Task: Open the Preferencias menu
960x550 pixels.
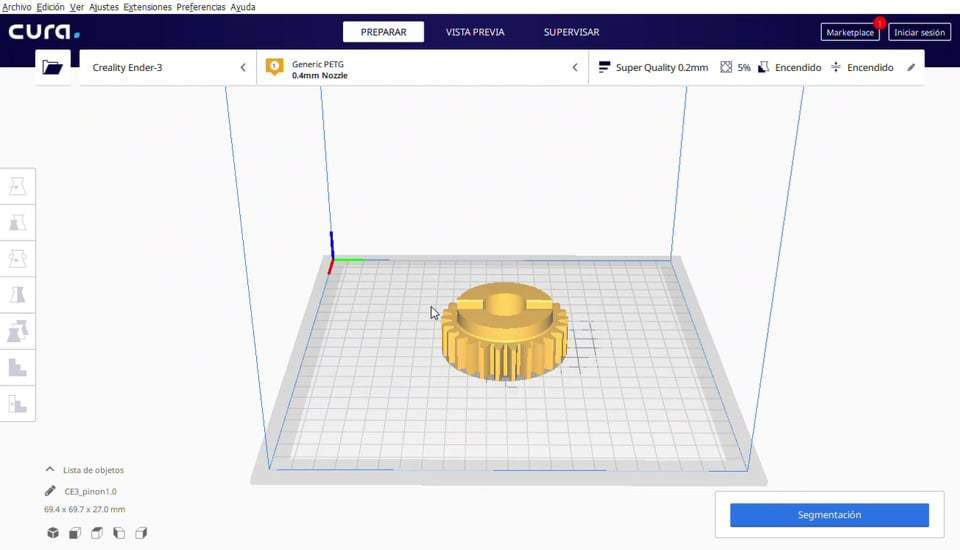Action: click(201, 7)
